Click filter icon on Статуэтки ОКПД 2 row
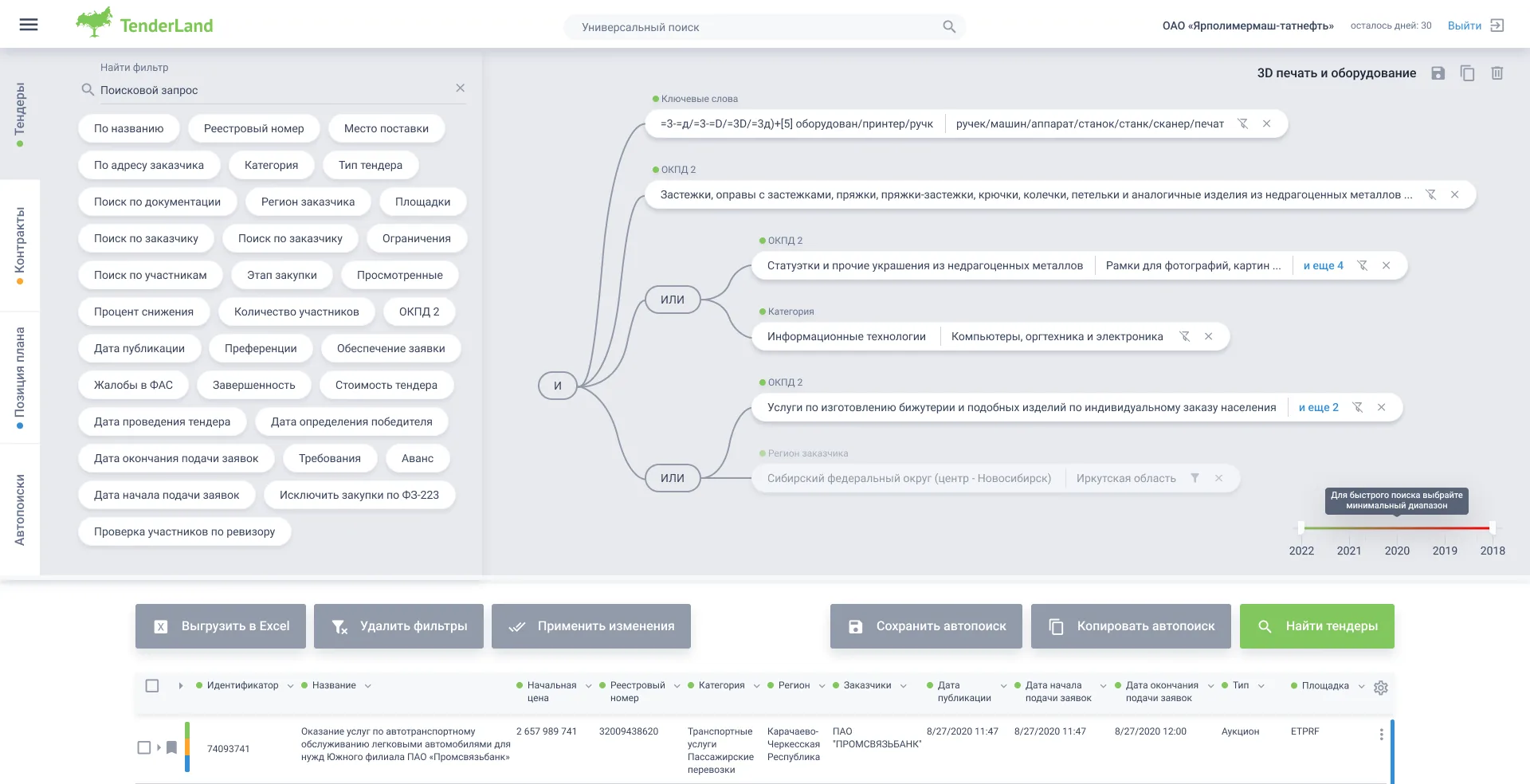1530x784 pixels. point(1362,265)
